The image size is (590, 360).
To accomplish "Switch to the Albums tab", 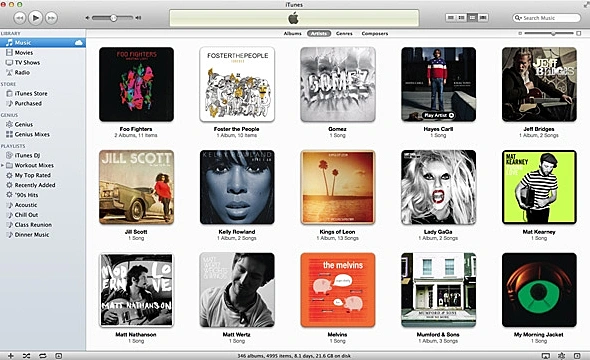I will (x=292, y=33).
